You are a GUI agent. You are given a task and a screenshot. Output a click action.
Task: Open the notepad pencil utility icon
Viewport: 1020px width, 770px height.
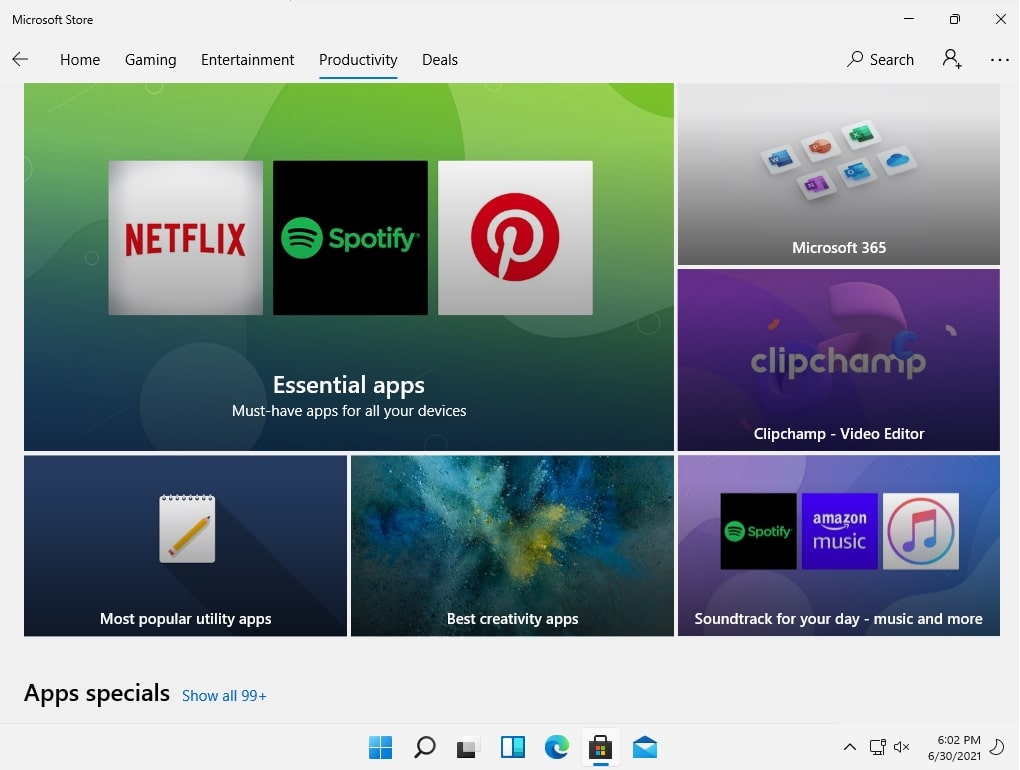(x=187, y=528)
